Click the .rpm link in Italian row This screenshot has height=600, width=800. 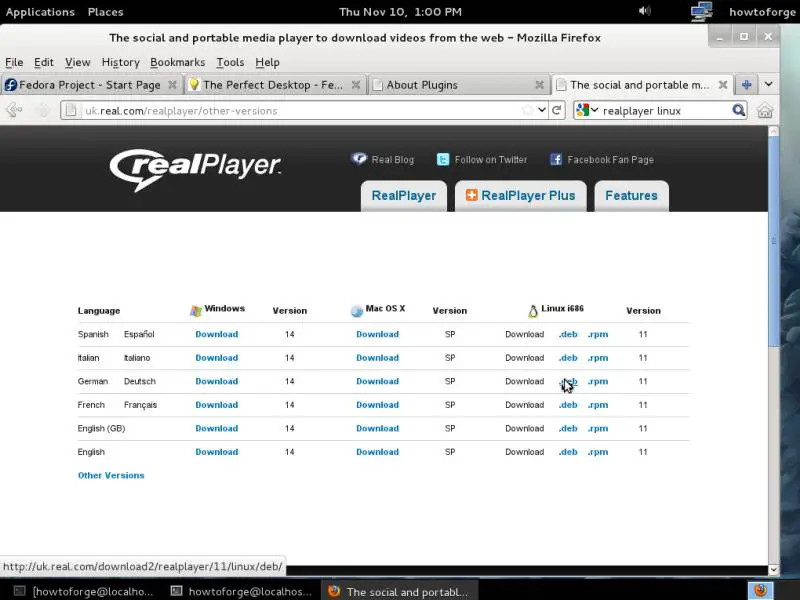click(598, 358)
